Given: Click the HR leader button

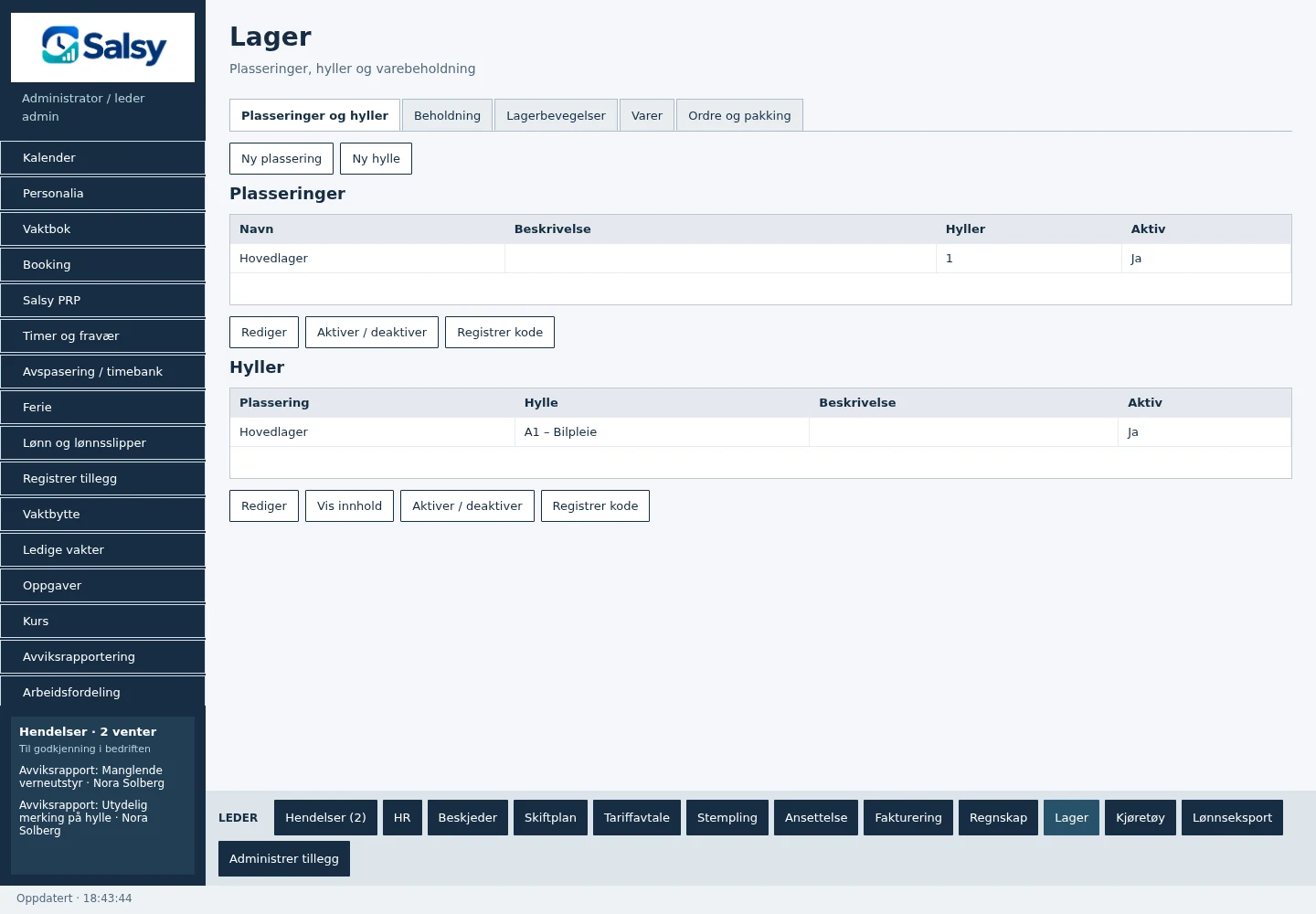Looking at the screenshot, I should [x=402, y=817].
